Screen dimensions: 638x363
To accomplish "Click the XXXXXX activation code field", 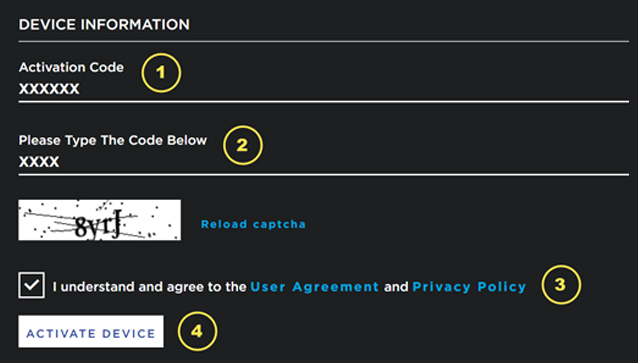I will (323, 89).
